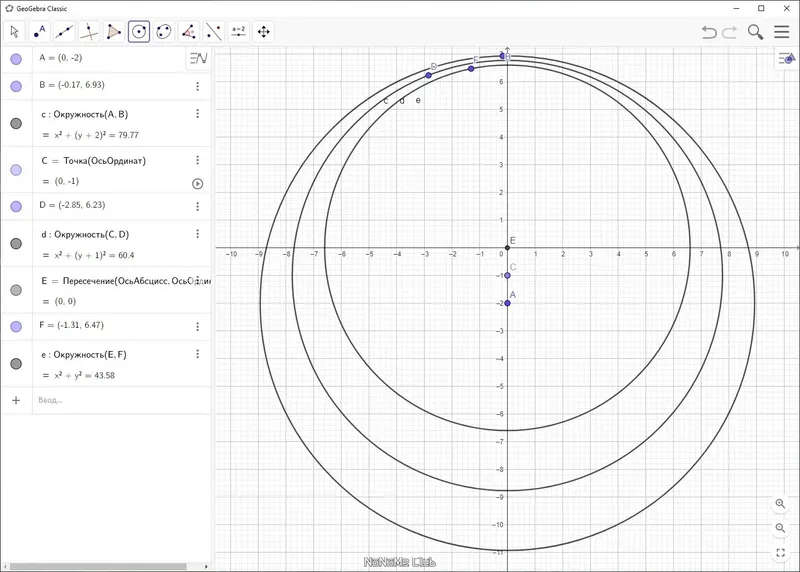Click point D on the circle

coord(429,75)
